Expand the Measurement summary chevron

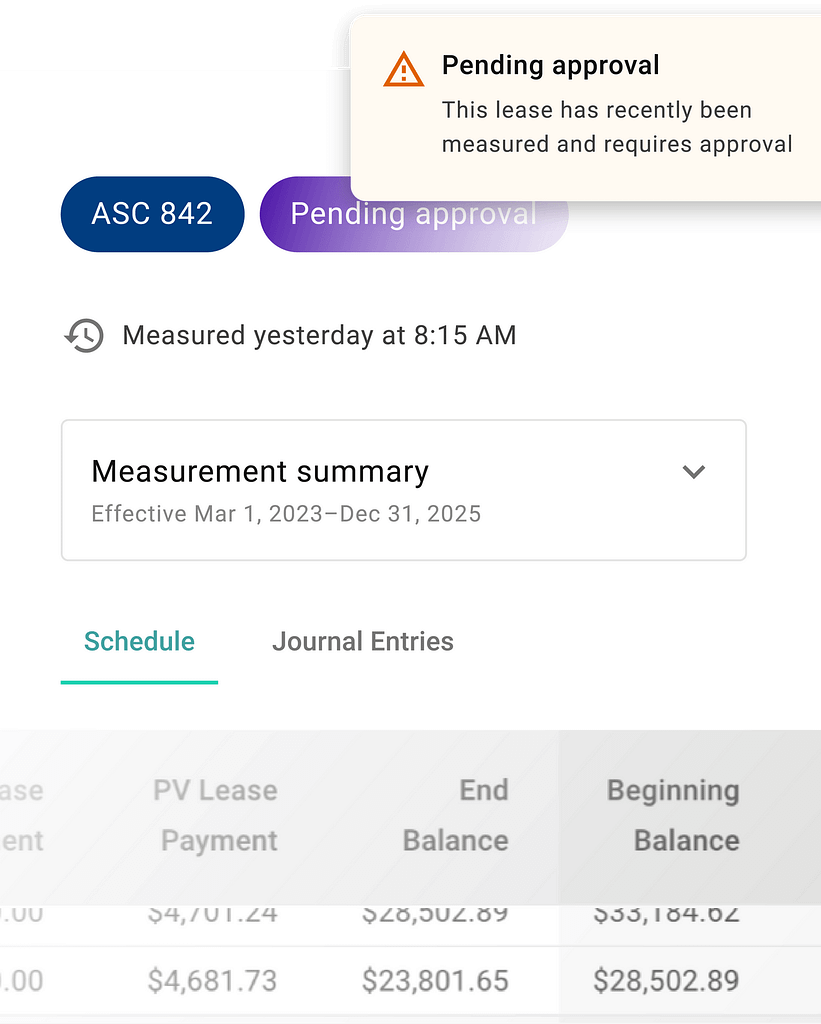tap(693, 471)
